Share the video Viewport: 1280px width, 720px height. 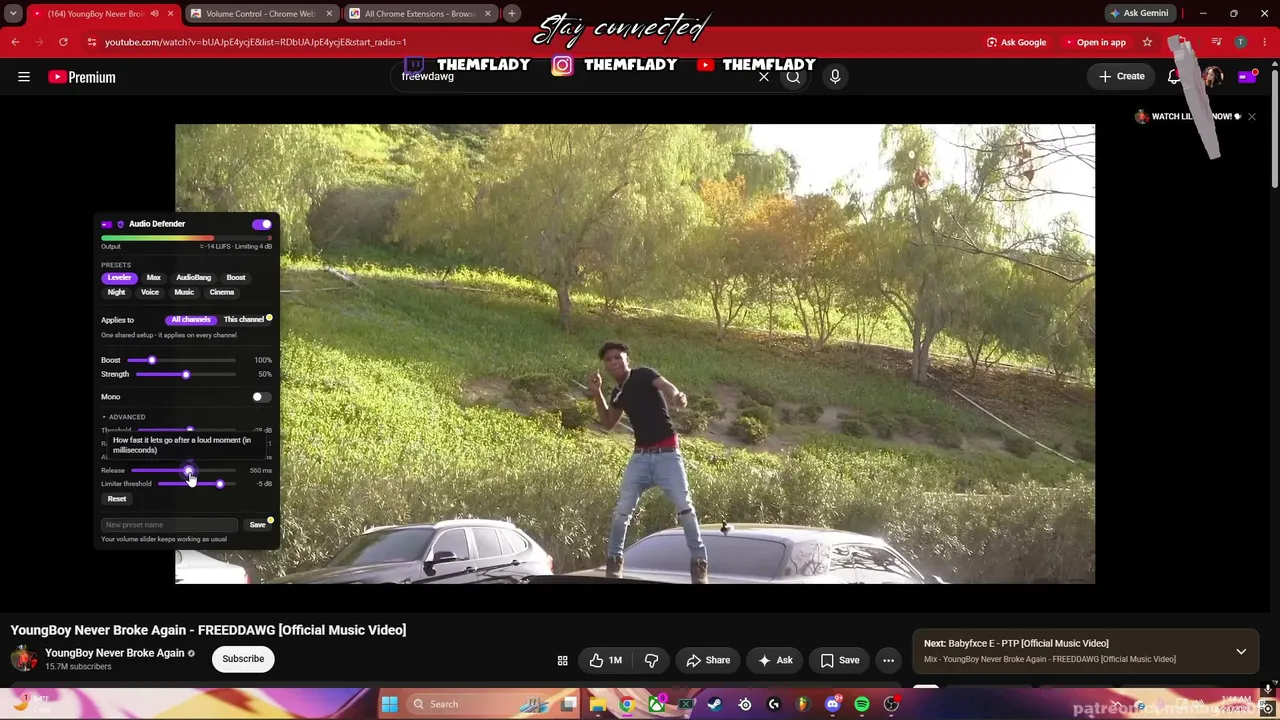click(x=708, y=660)
